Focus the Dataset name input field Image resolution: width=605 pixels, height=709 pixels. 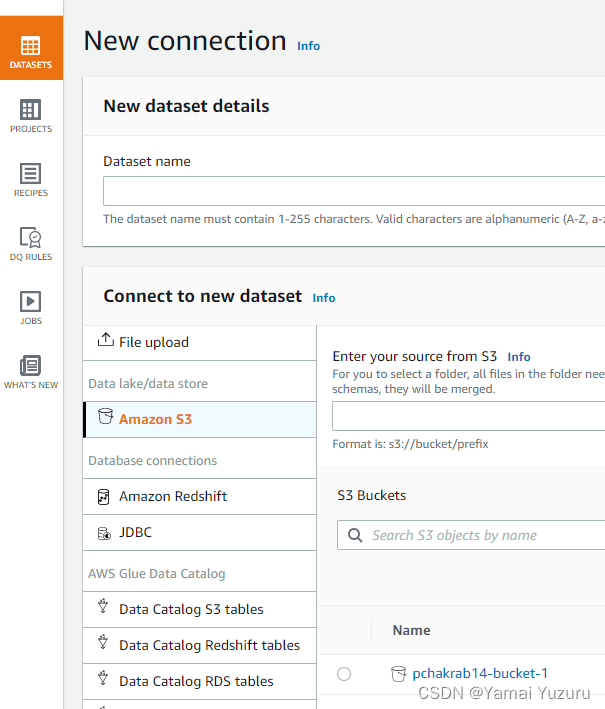point(354,191)
